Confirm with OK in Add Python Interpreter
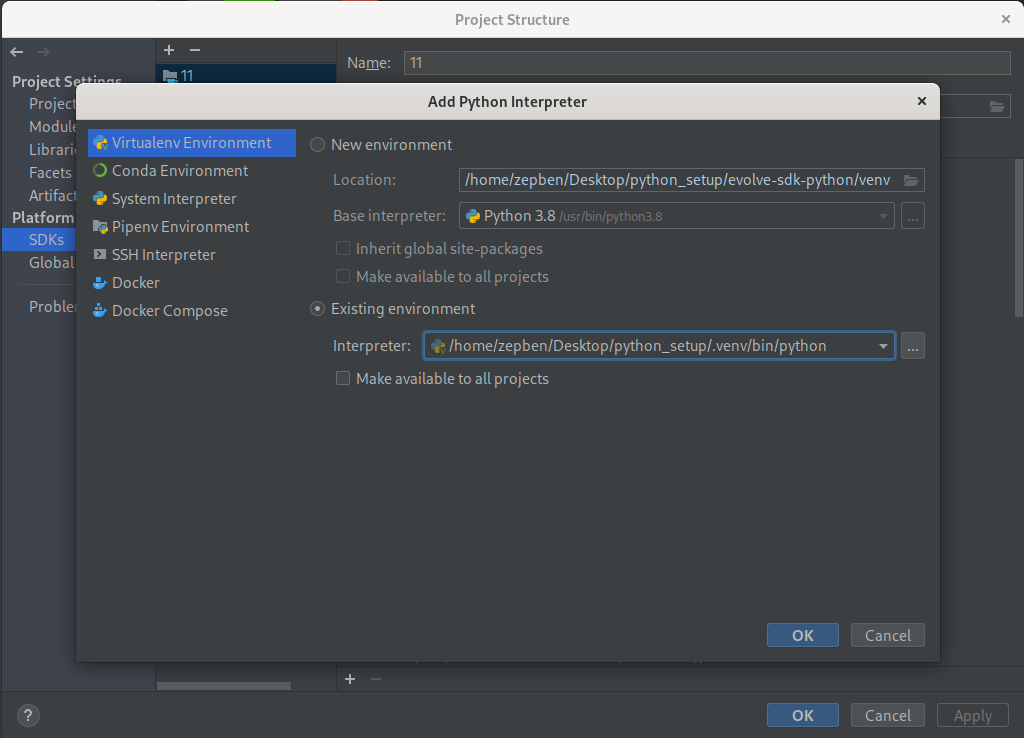This screenshot has width=1024, height=738. point(802,635)
